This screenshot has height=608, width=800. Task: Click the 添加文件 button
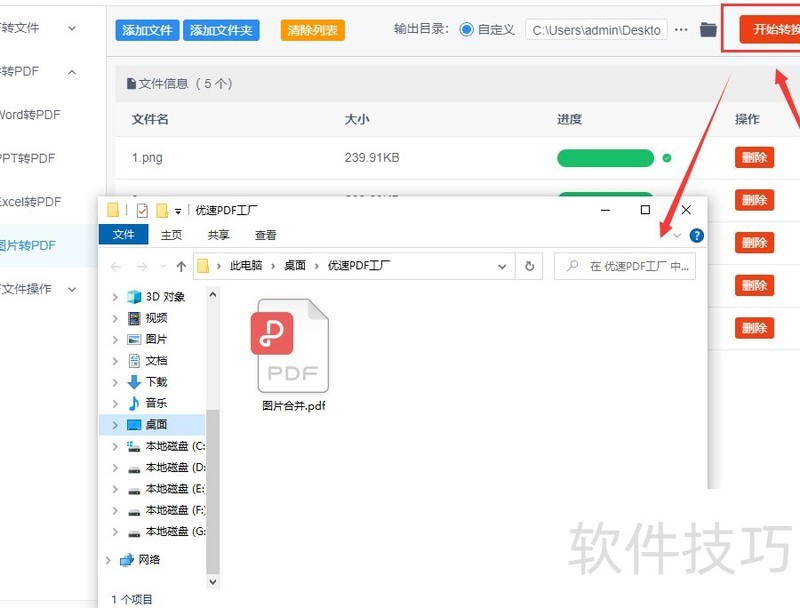147,30
